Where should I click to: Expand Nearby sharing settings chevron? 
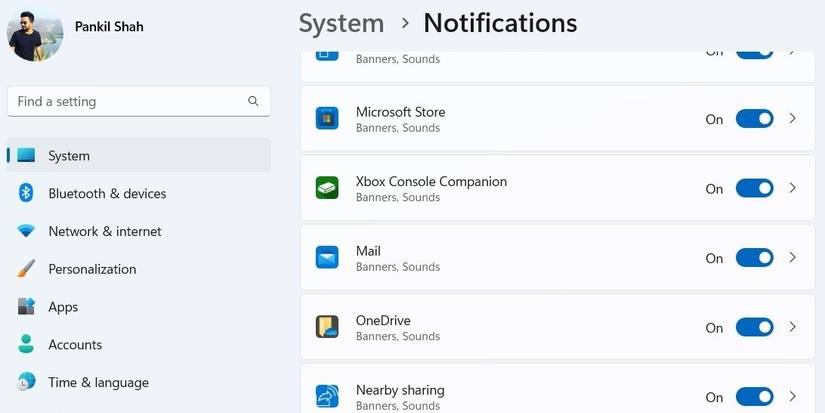coord(793,396)
